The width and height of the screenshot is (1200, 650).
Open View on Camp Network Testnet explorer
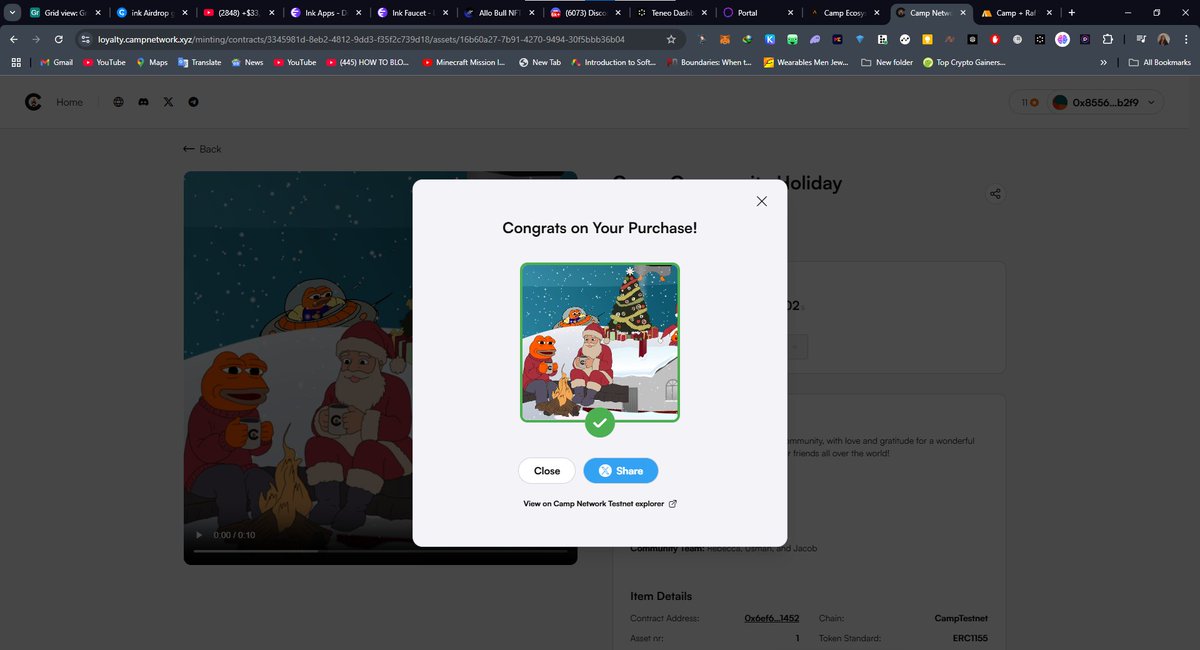[x=600, y=504]
